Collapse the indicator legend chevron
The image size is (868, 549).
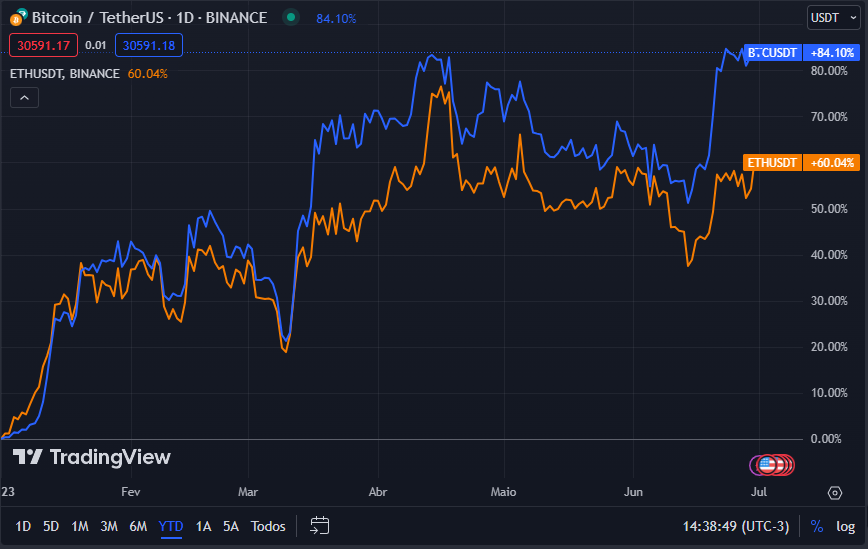(x=24, y=98)
